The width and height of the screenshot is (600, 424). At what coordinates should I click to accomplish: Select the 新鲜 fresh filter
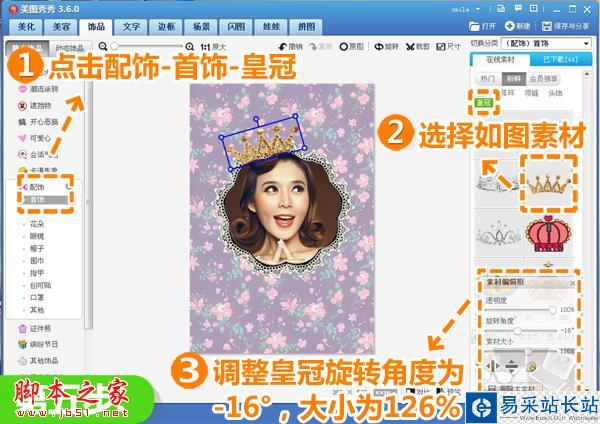514,79
